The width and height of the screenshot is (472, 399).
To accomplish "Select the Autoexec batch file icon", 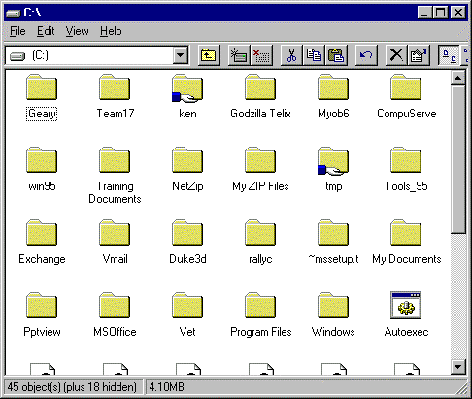I will (x=406, y=315).
